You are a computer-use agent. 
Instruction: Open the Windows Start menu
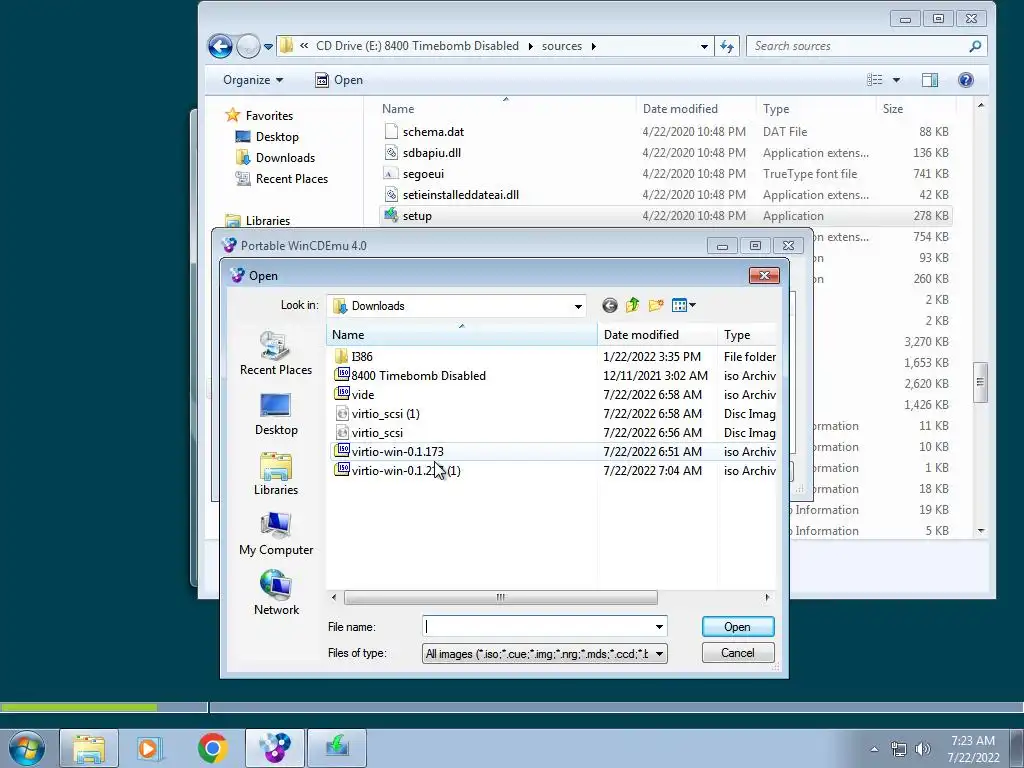click(x=26, y=748)
